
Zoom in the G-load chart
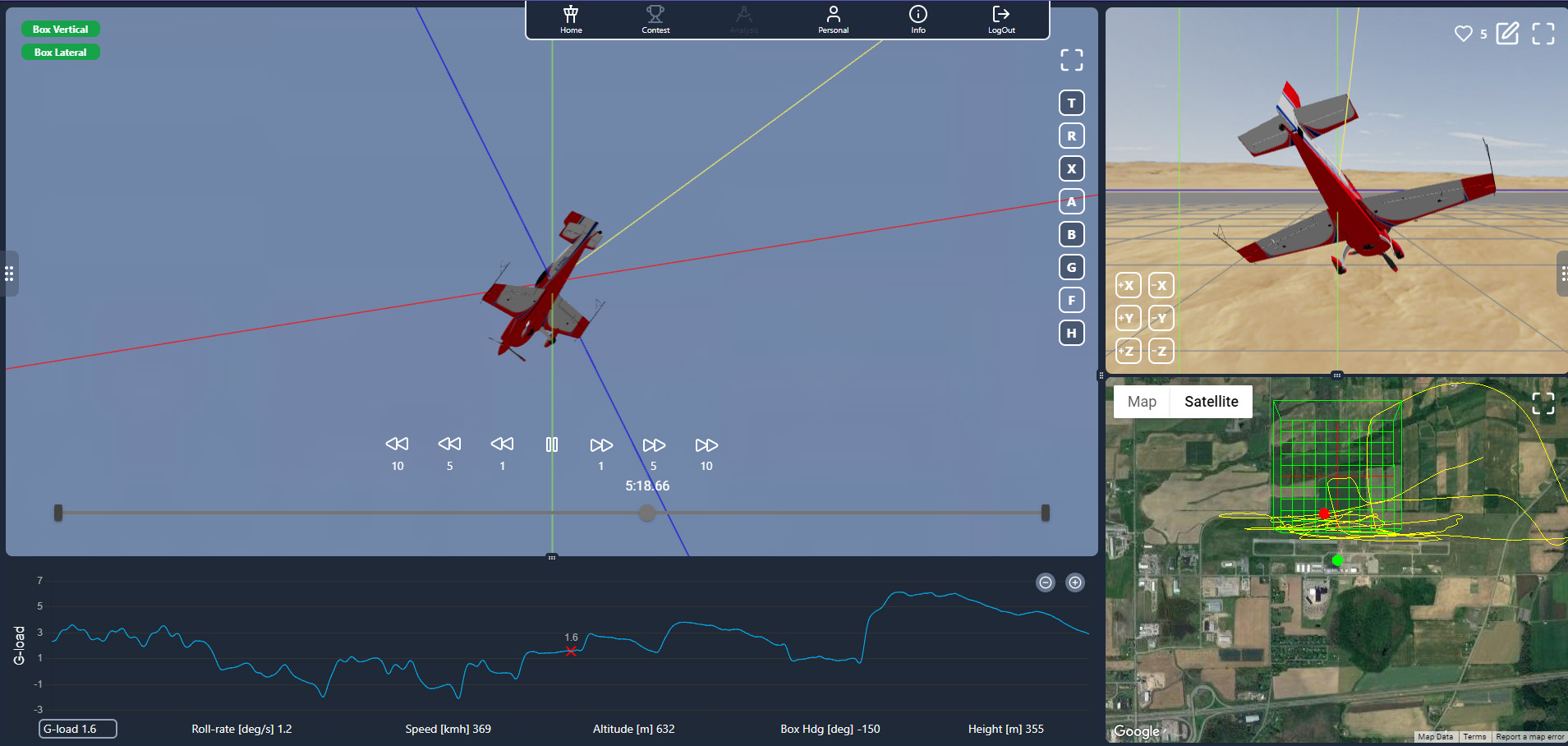tap(1075, 583)
